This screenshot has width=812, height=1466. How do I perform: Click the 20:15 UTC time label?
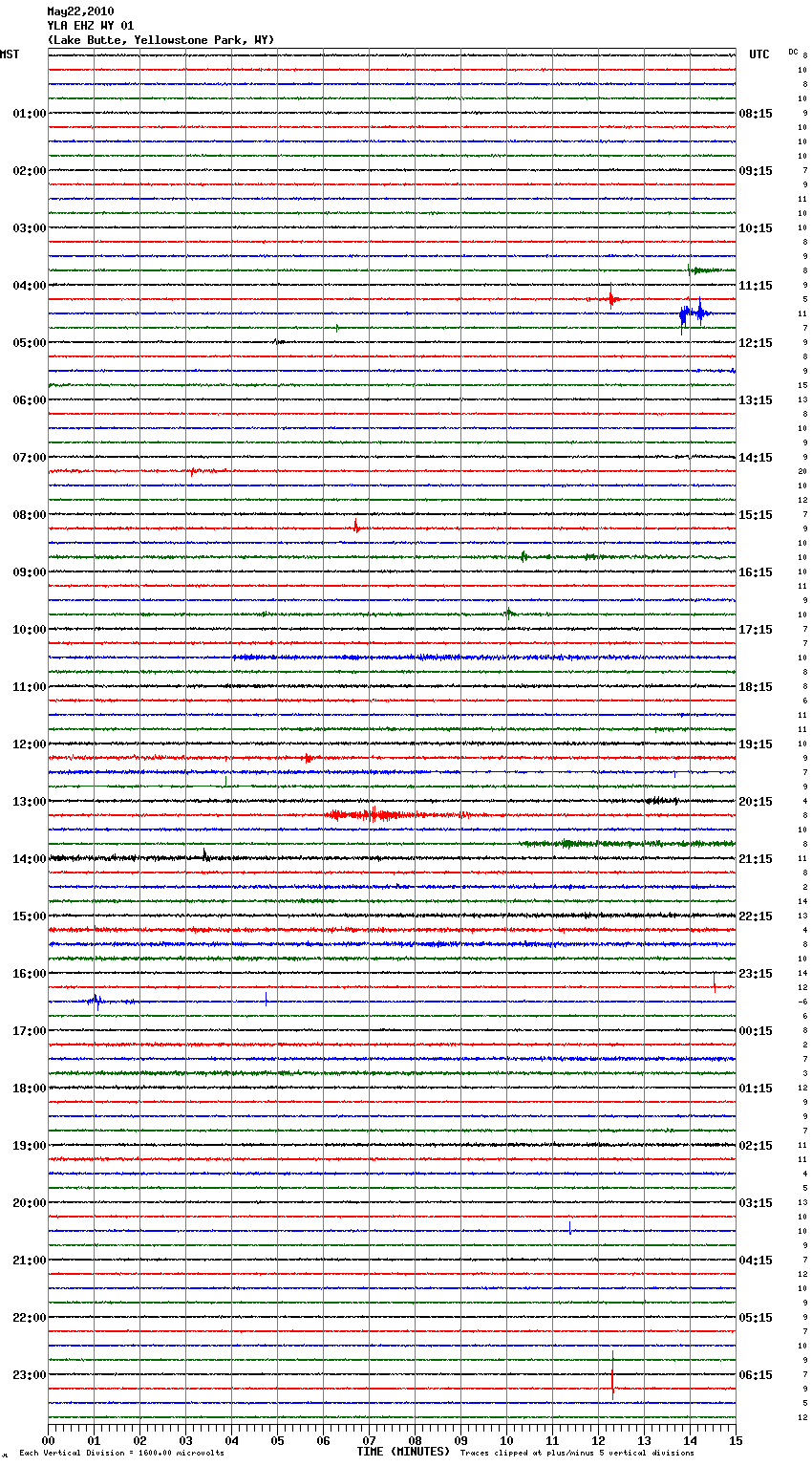[x=756, y=802]
